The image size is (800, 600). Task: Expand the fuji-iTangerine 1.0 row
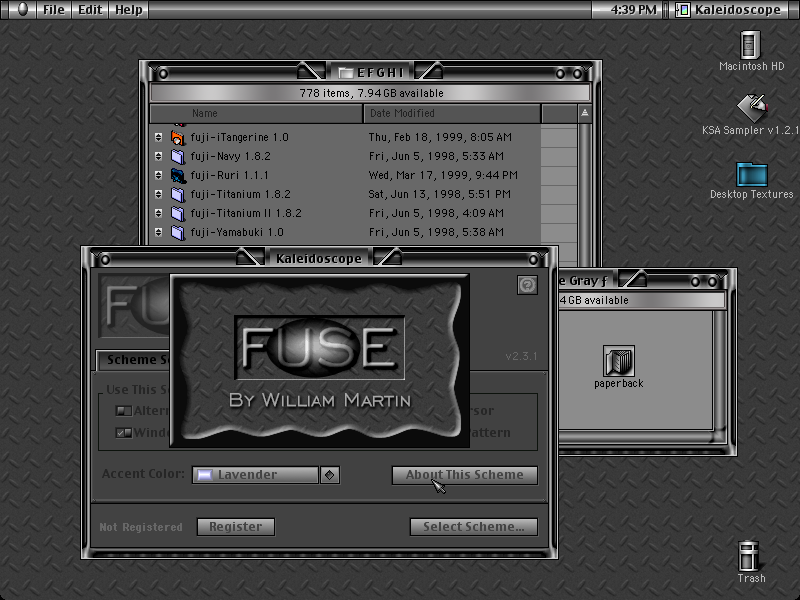(x=158, y=137)
